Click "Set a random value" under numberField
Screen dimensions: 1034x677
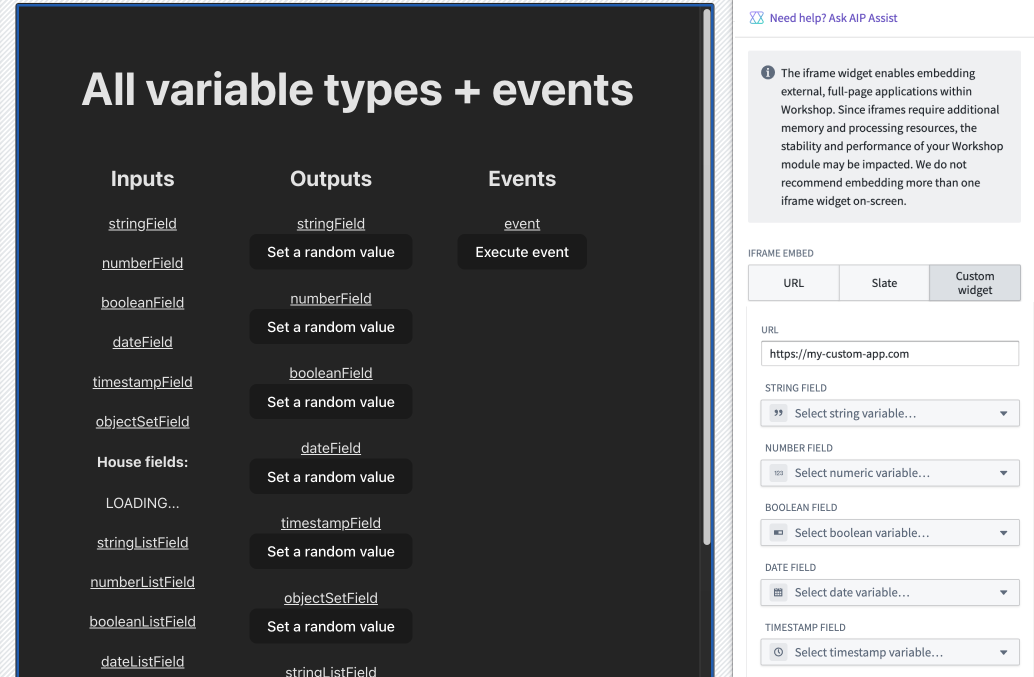(x=330, y=326)
